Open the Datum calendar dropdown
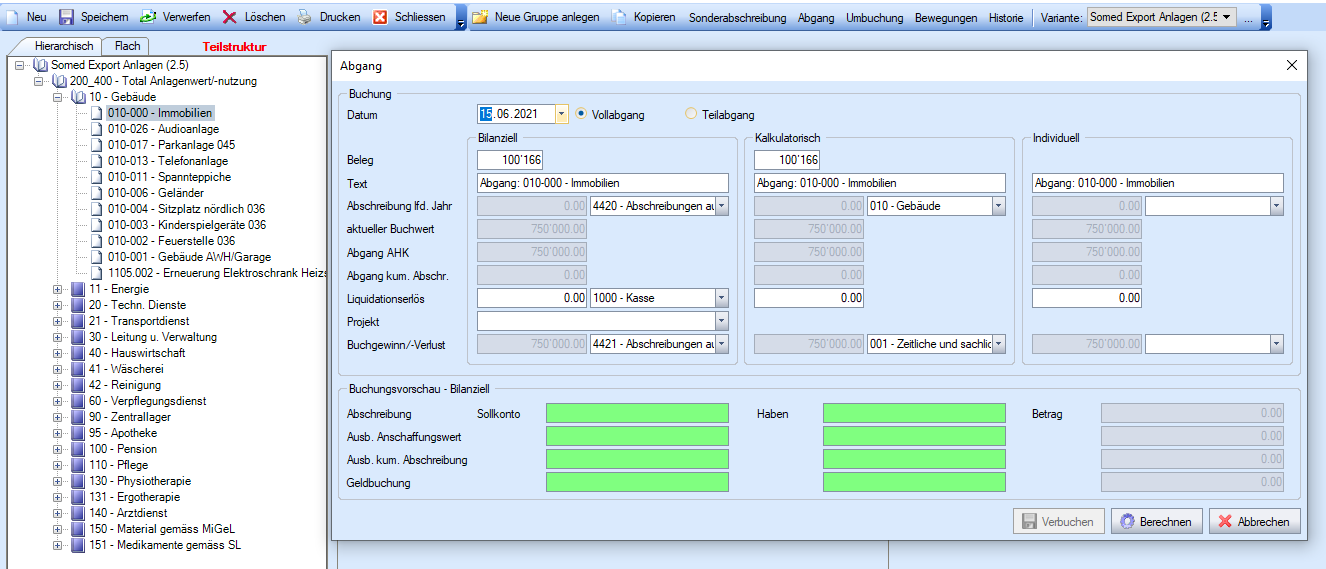Screen dimensions: 1326x569 pyautogui.click(x=561, y=114)
